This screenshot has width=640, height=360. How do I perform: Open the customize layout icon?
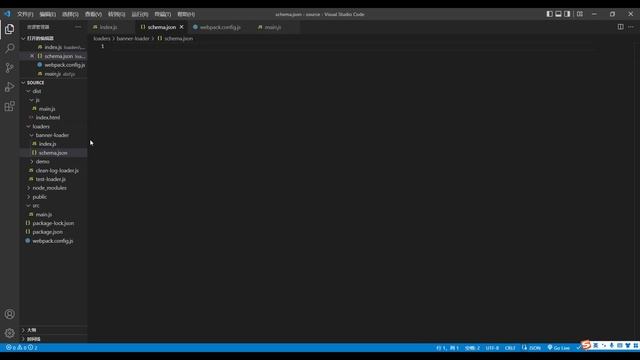580,14
